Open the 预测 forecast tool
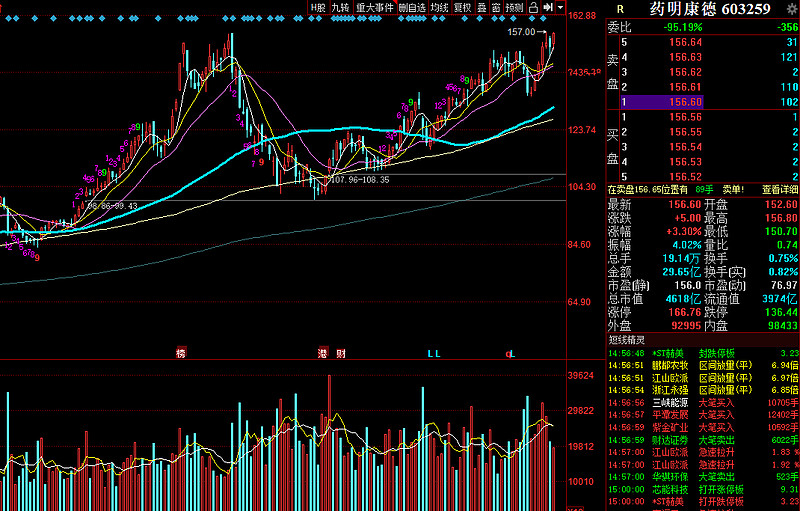The image size is (800, 511). pyautogui.click(x=514, y=7)
